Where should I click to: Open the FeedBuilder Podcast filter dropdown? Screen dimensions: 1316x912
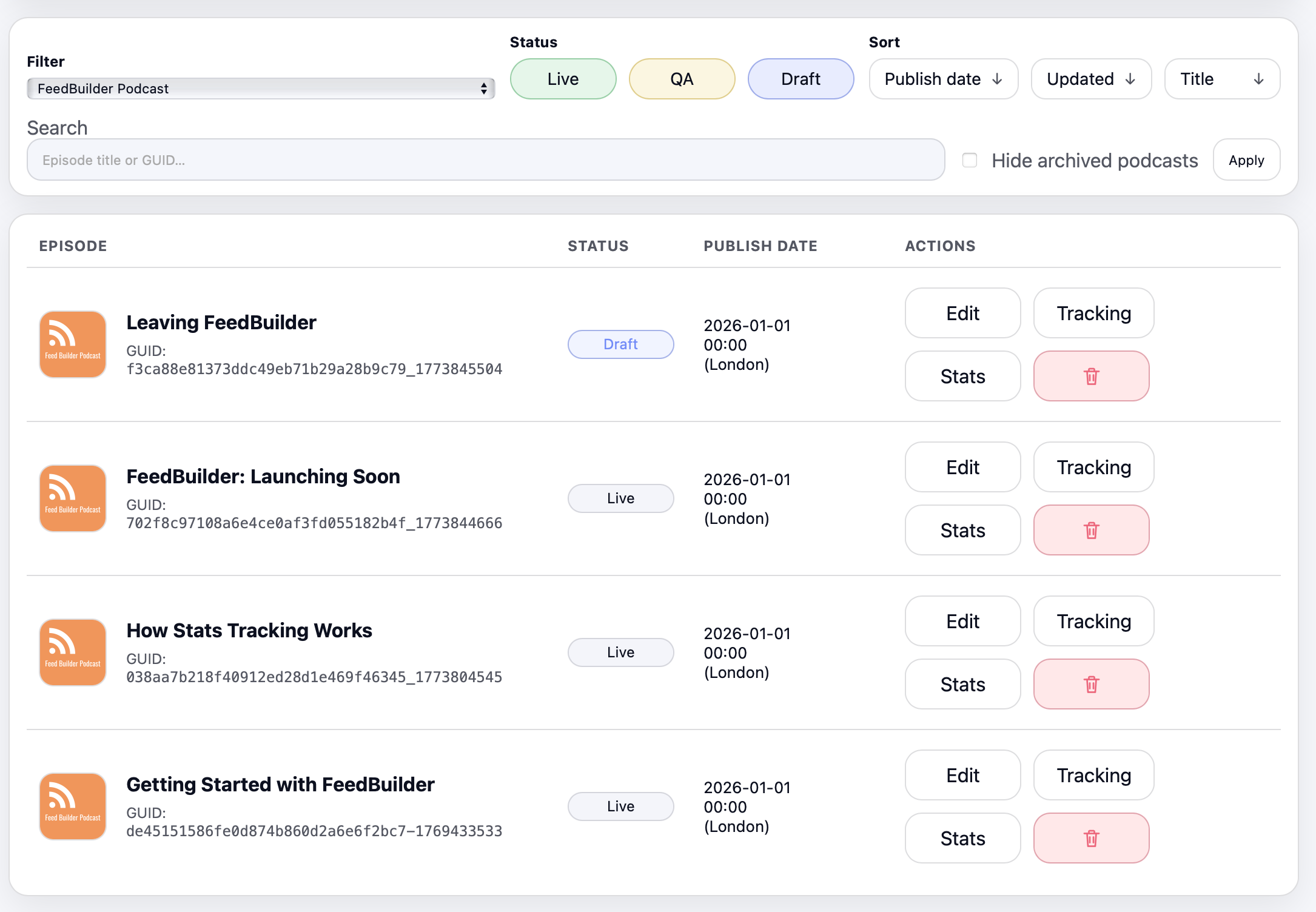click(261, 89)
